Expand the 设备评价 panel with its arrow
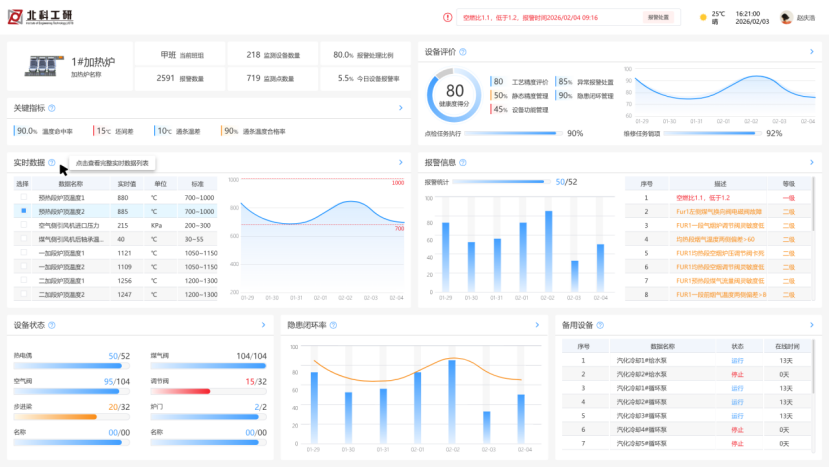This screenshot has height=467, width=830. (x=811, y=52)
